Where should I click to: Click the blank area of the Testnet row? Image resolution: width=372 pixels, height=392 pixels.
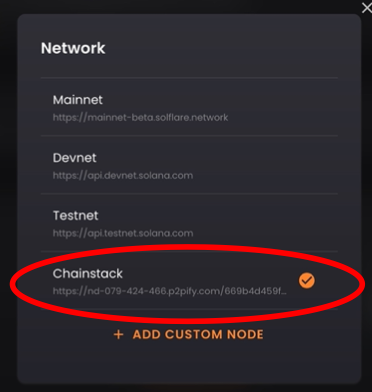point(267,222)
